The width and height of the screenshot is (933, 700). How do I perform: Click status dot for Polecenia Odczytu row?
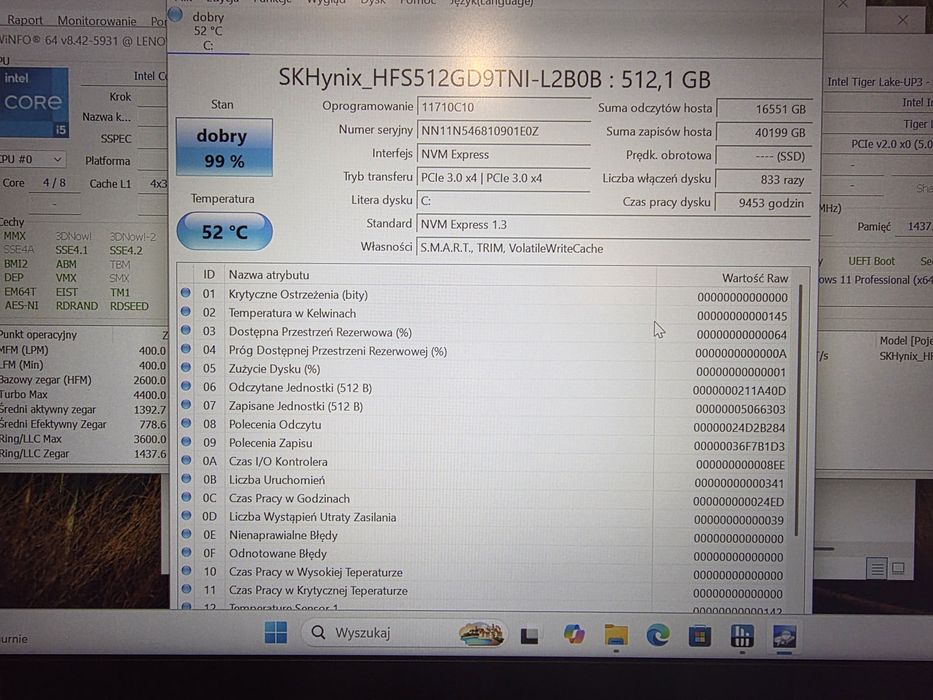click(x=186, y=423)
